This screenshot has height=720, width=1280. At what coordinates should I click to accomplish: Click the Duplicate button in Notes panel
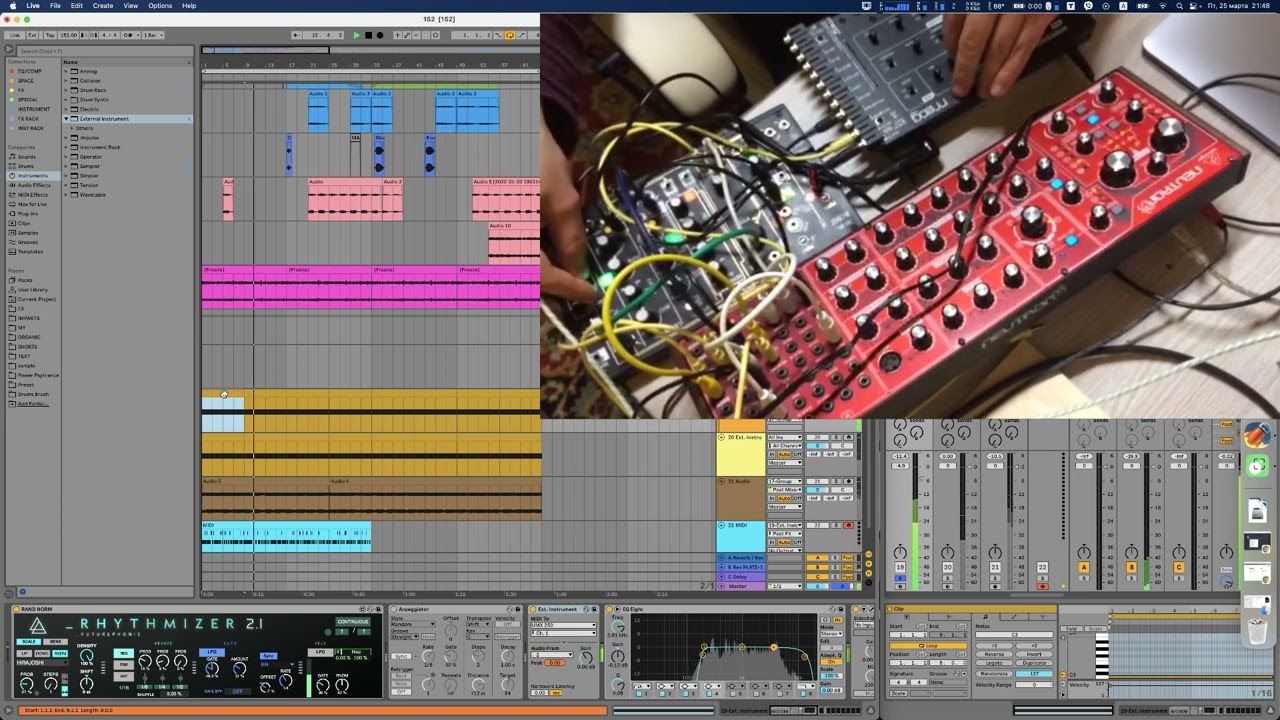[1034, 663]
